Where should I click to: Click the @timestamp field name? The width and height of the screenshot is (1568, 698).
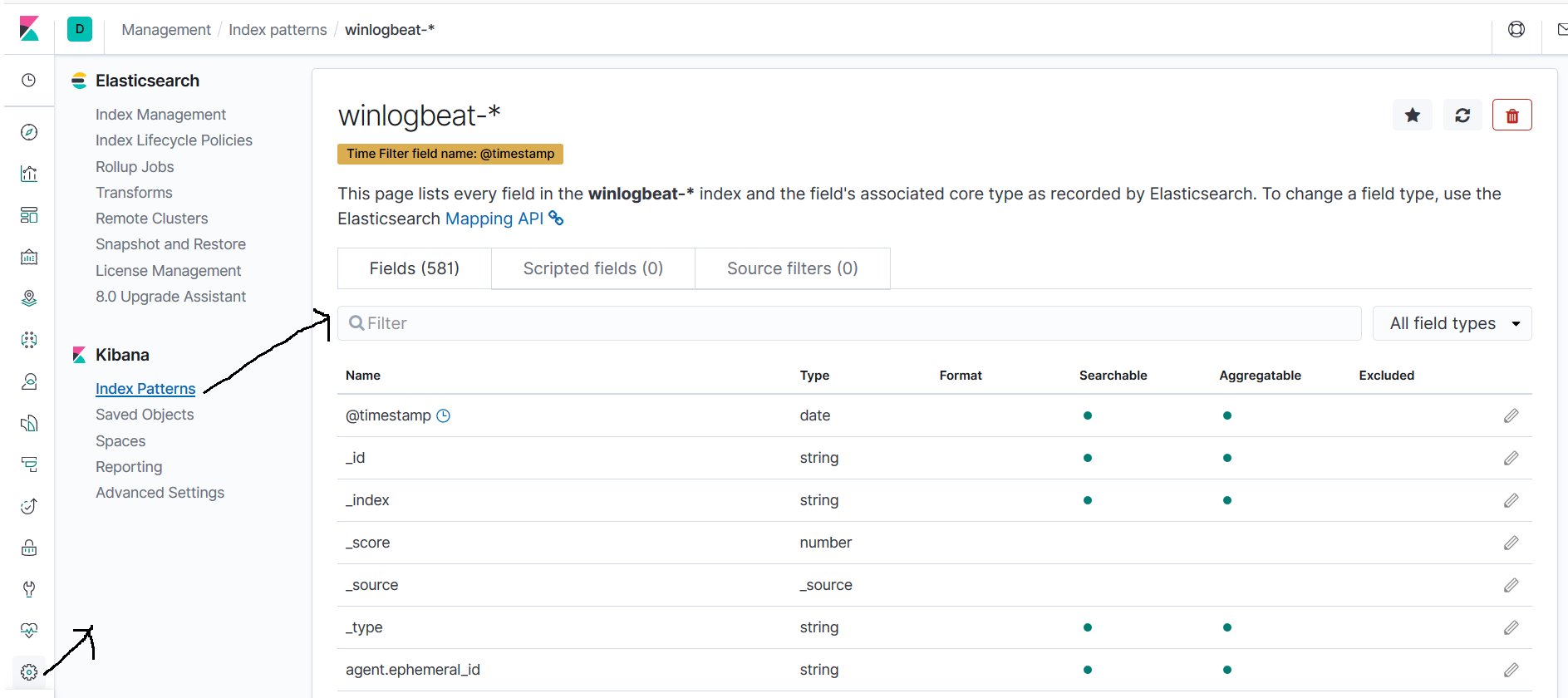coord(388,415)
